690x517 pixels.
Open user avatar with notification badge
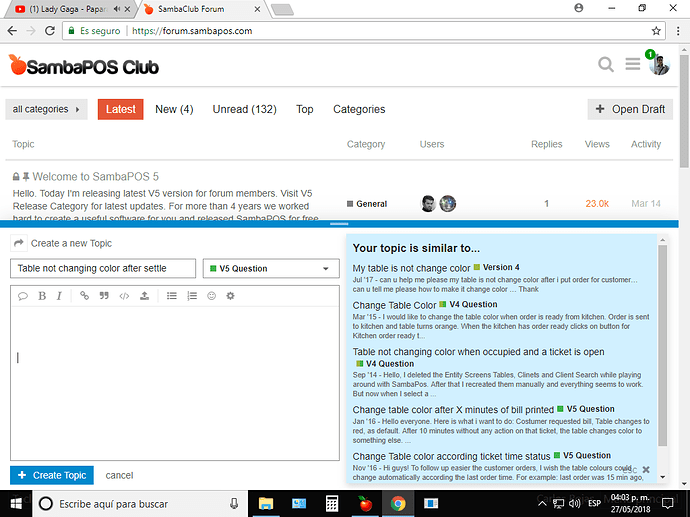pos(659,64)
